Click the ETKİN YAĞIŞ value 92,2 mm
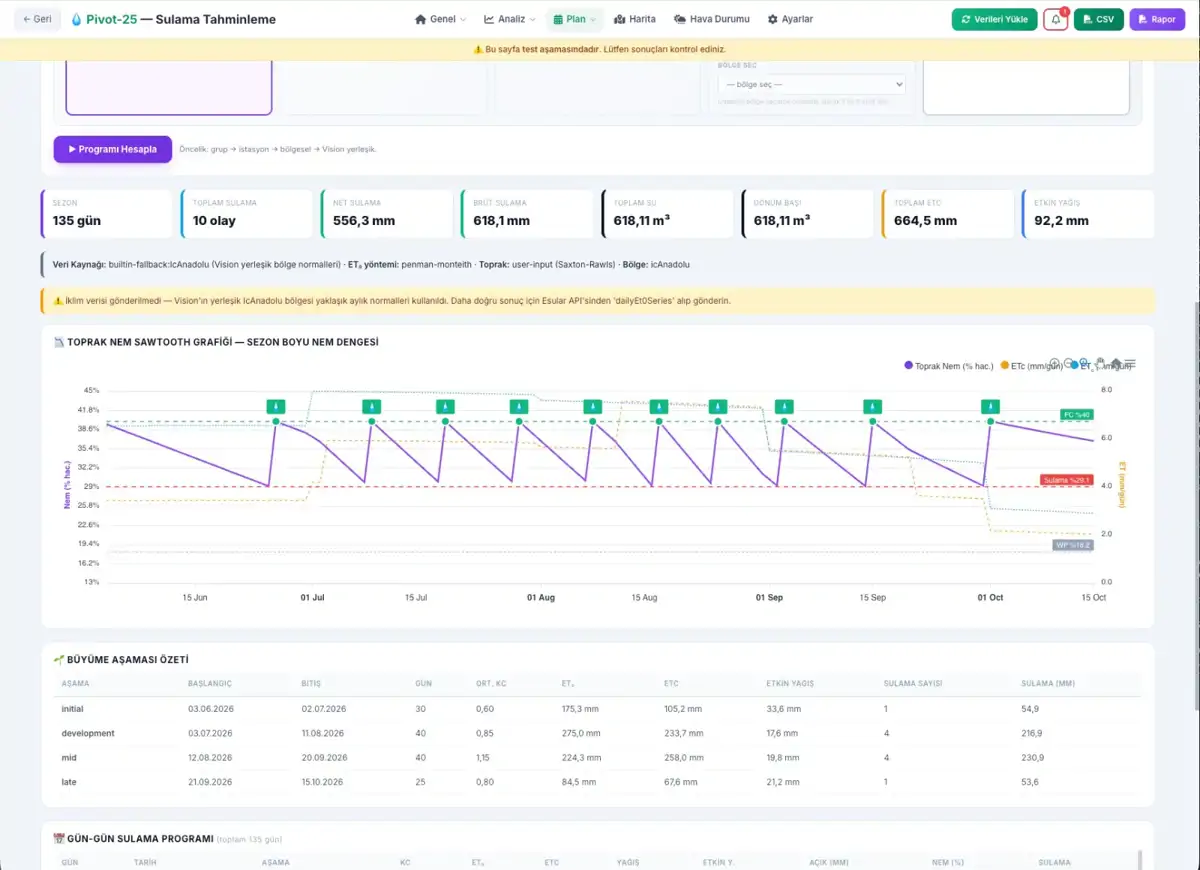This screenshot has width=1200, height=870. pos(1061,221)
